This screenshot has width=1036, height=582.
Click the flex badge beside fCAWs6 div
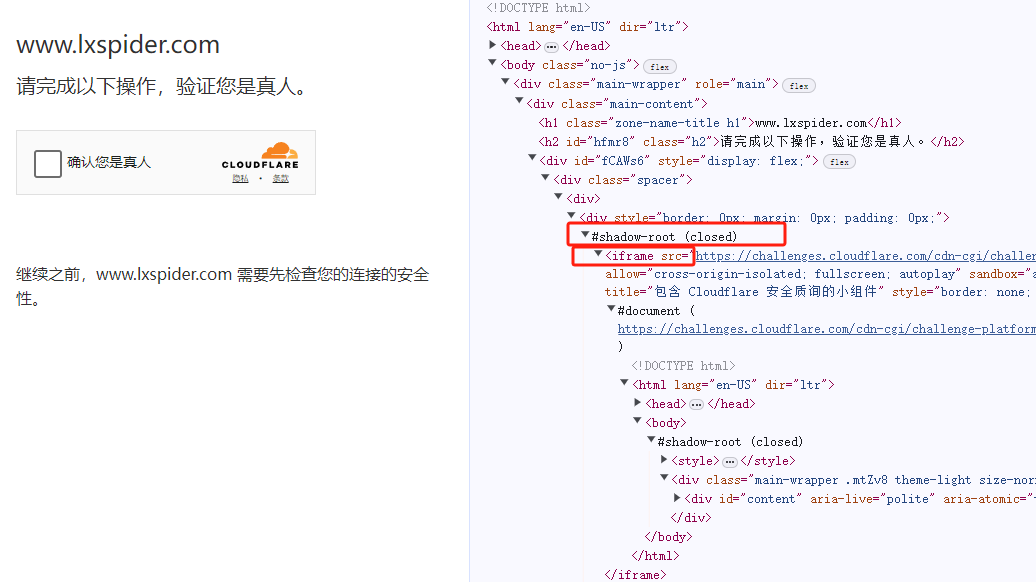(x=839, y=162)
